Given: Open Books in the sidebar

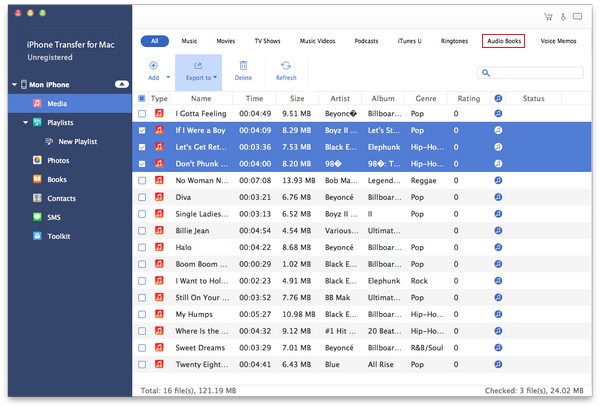Looking at the screenshot, I should [56, 179].
